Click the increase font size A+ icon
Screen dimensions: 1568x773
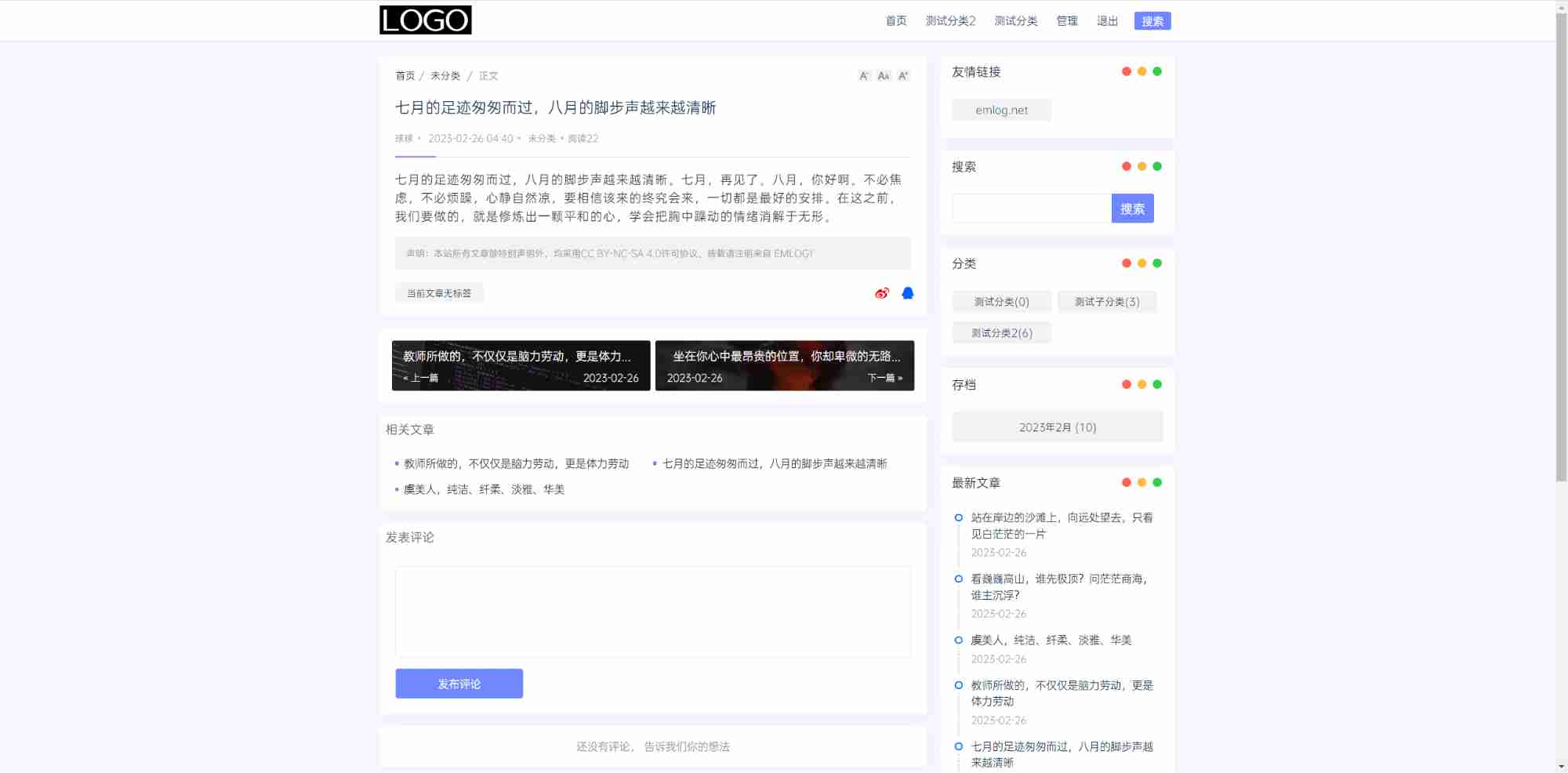(x=903, y=76)
